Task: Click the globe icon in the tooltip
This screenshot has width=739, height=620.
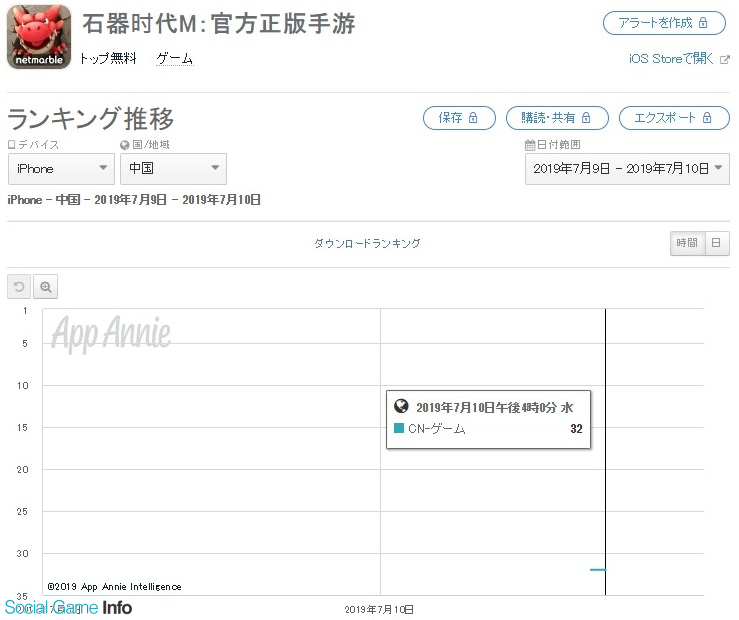Action: [x=401, y=406]
